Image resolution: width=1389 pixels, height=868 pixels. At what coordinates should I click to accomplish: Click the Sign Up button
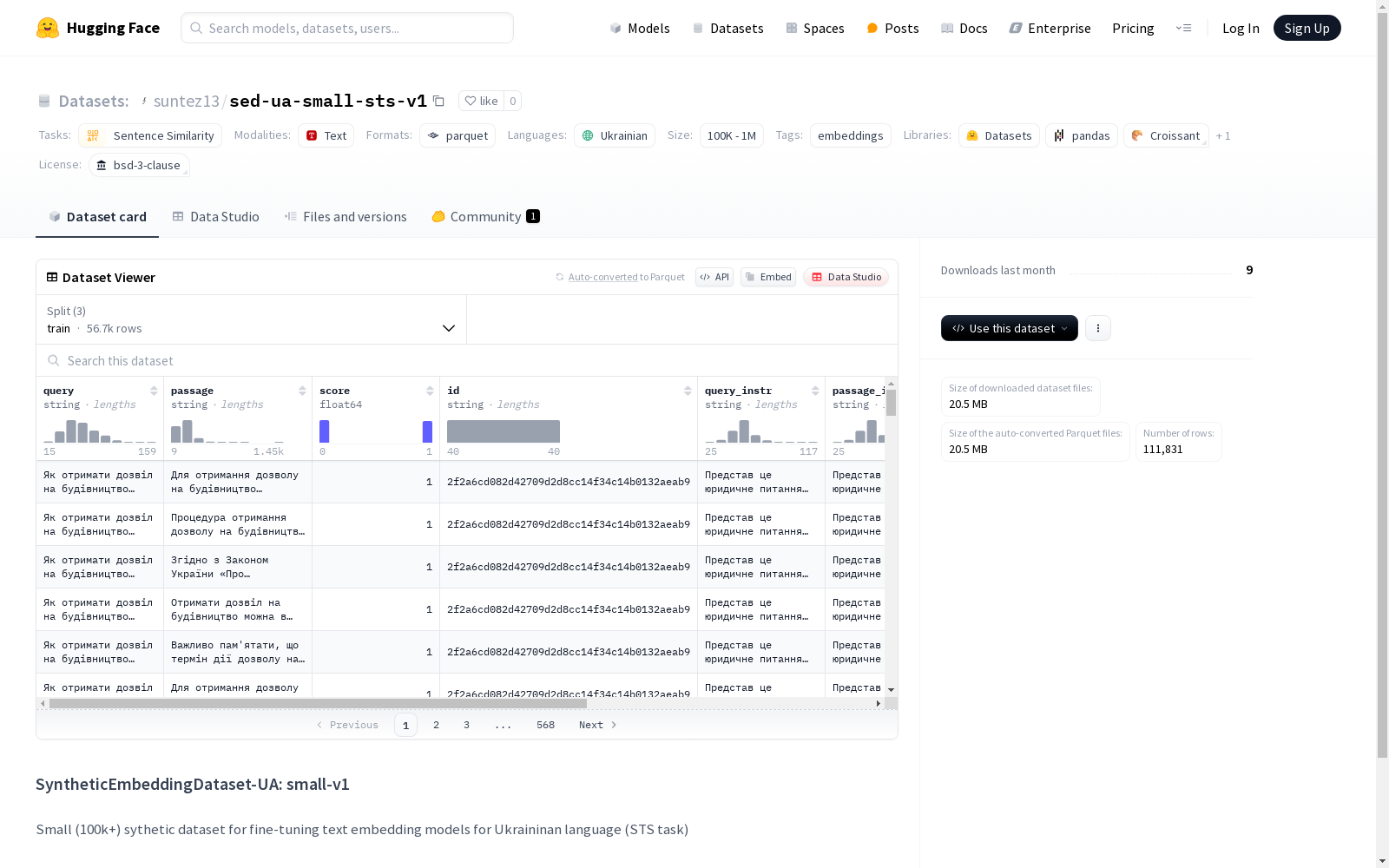(x=1307, y=28)
